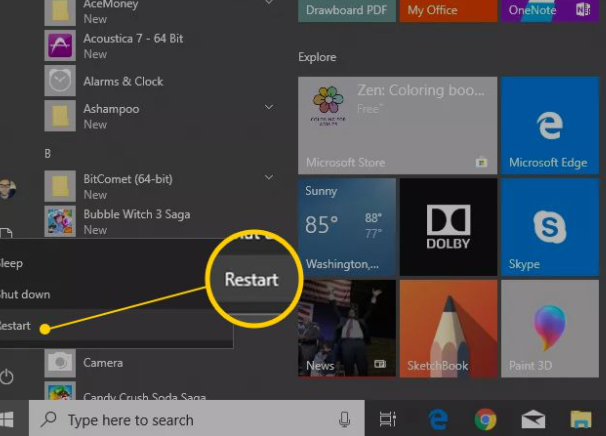Click the Camera app label
This screenshot has height=436, width=606.
[x=103, y=363]
